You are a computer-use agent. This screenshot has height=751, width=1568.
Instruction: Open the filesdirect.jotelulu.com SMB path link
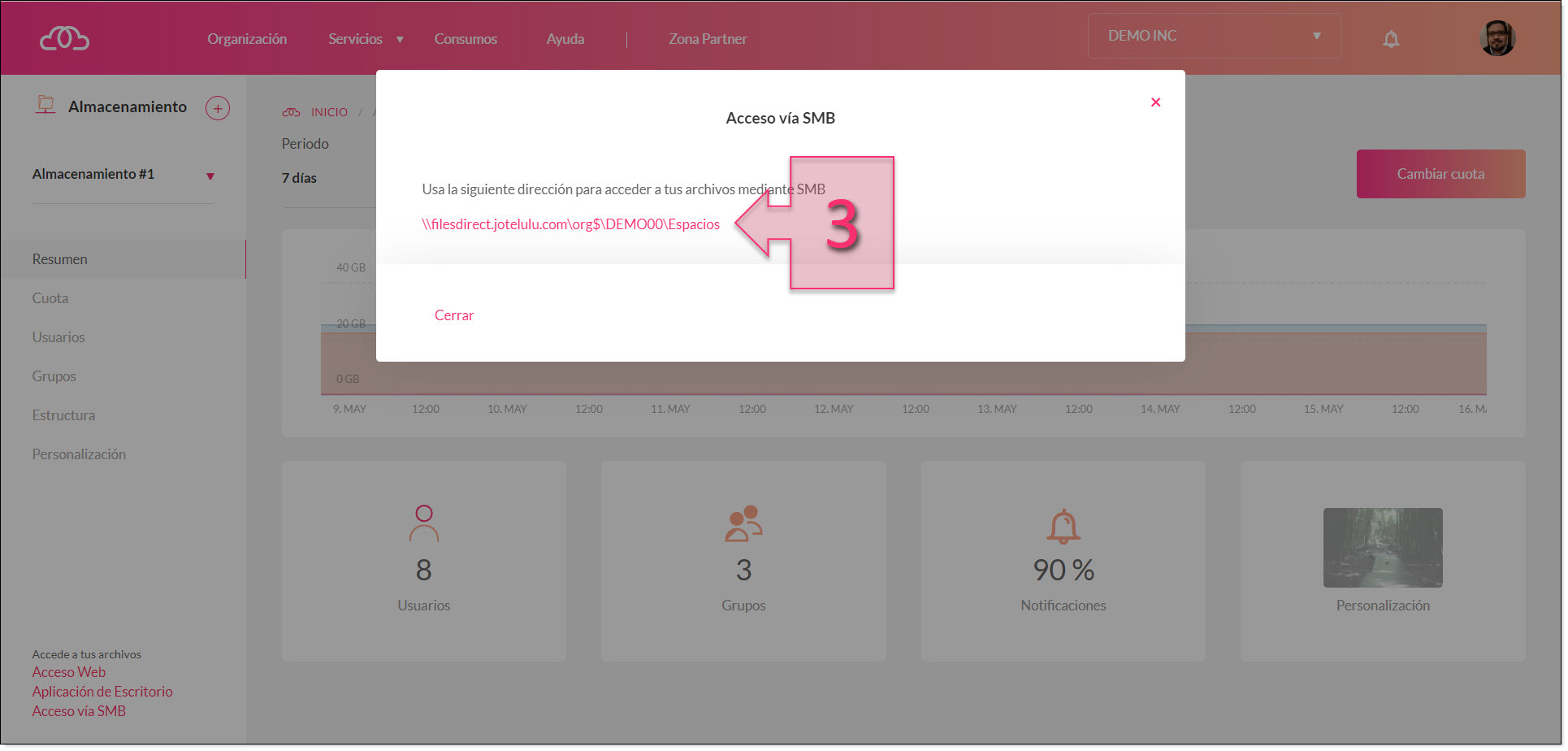570,224
